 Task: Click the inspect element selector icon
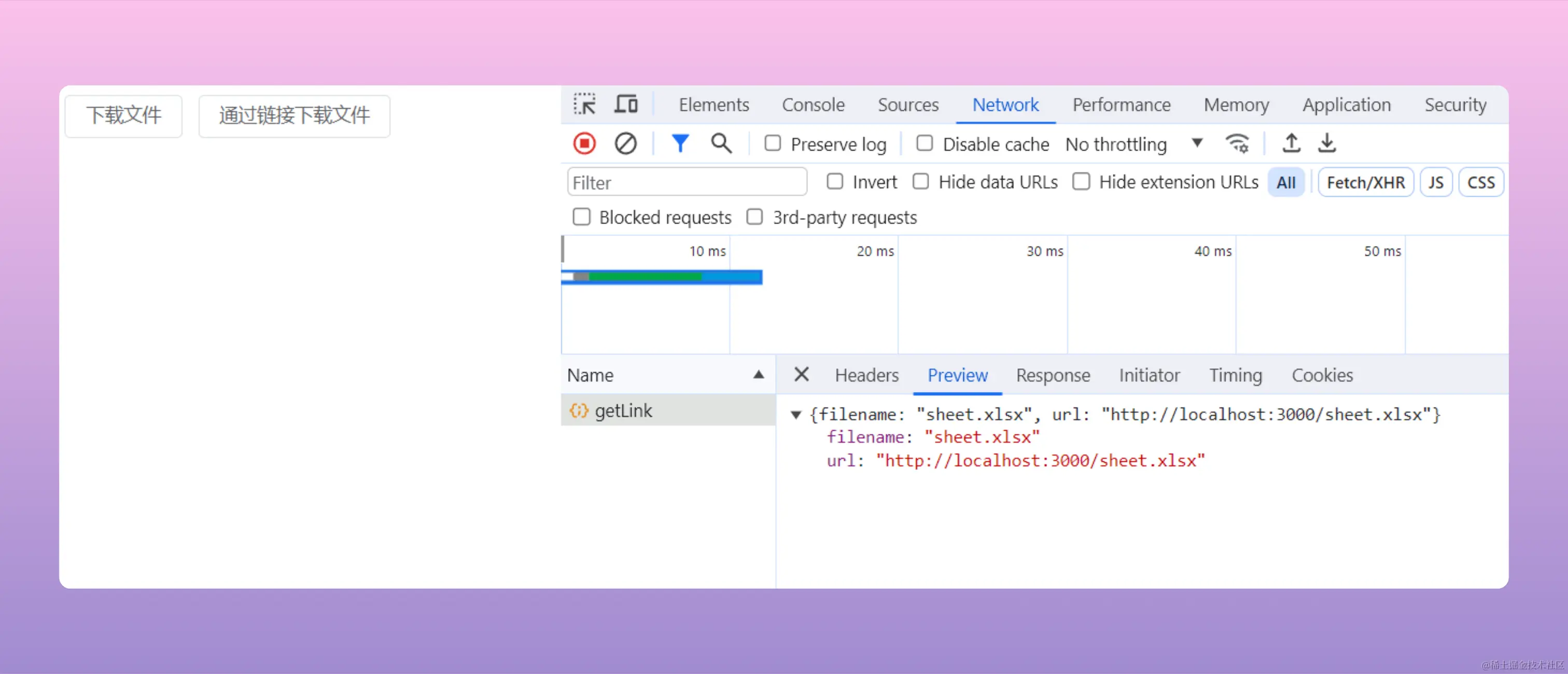pos(584,104)
